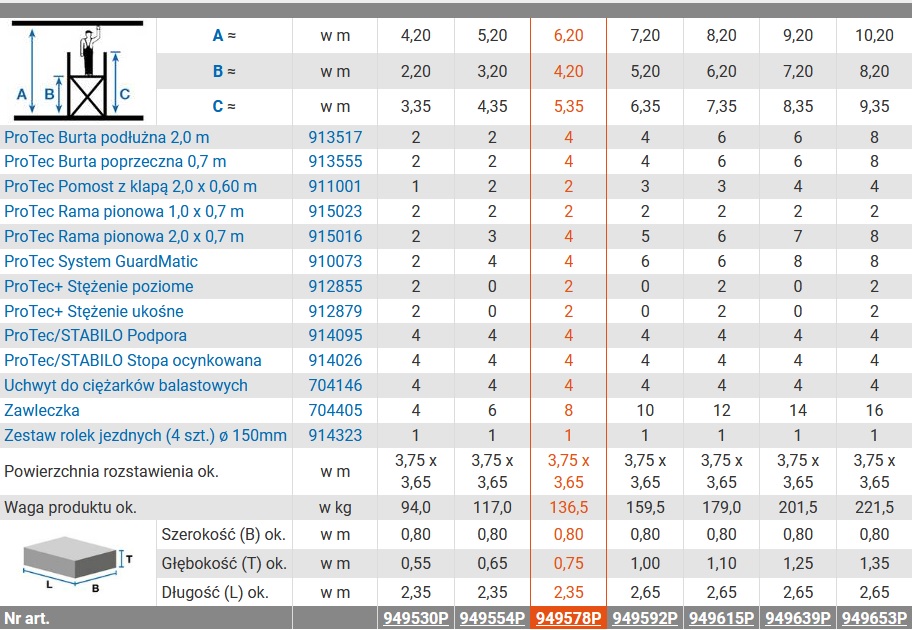912x630 pixels.
Task: Click weight value 136,5 kg
Action: click(568, 507)
